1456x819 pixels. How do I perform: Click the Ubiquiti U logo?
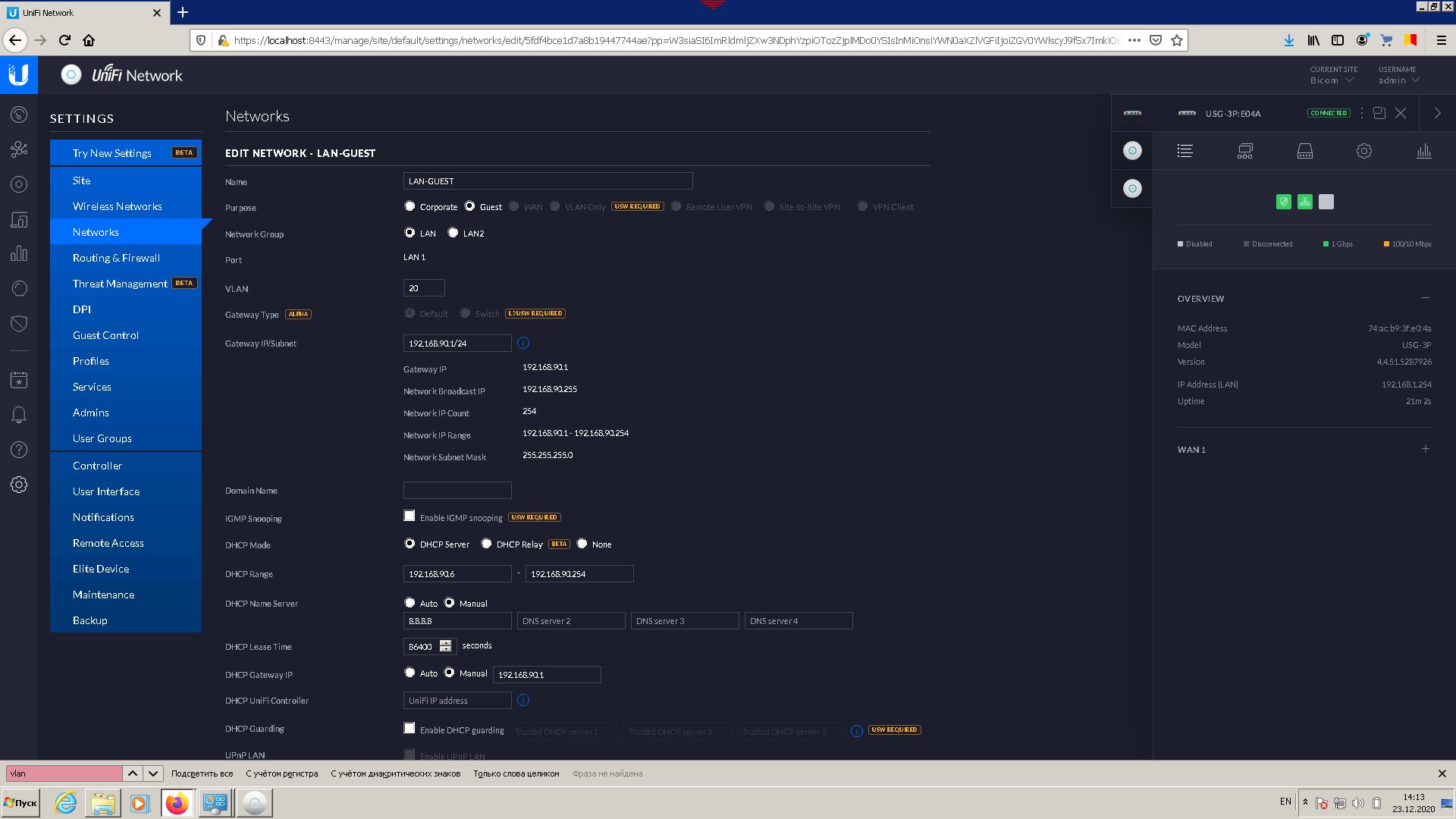pos(19,74)
